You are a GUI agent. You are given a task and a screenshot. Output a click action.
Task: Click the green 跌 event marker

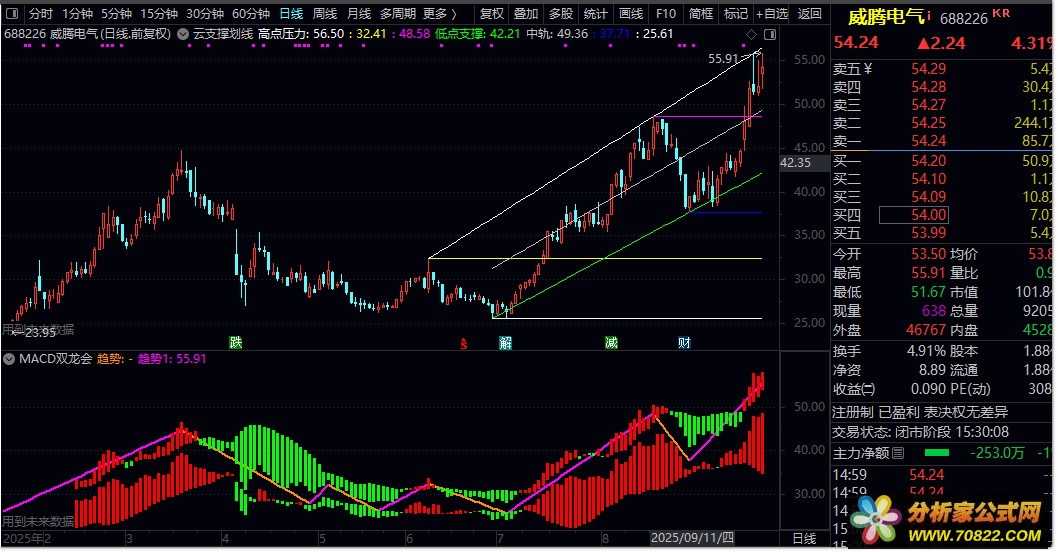235,342
